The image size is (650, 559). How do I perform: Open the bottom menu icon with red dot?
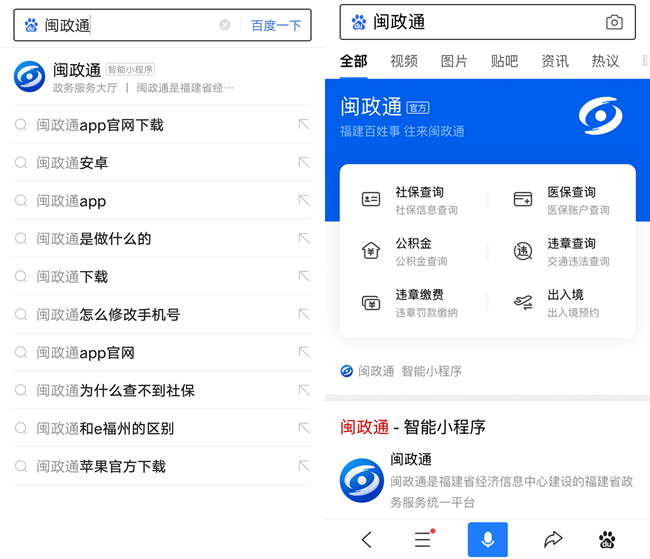[424, 539]
